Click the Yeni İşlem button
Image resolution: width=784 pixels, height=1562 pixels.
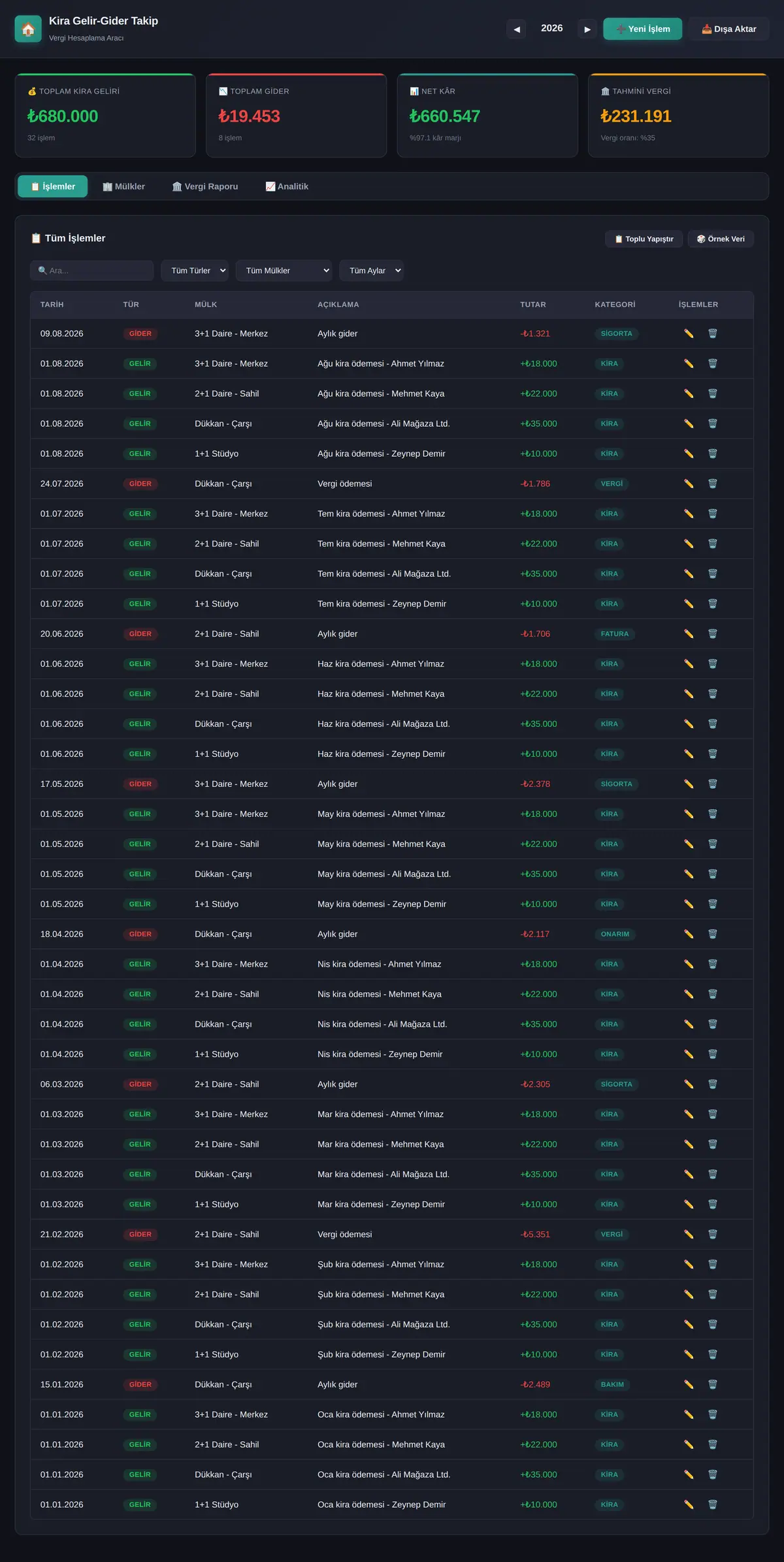pos(643,29)
